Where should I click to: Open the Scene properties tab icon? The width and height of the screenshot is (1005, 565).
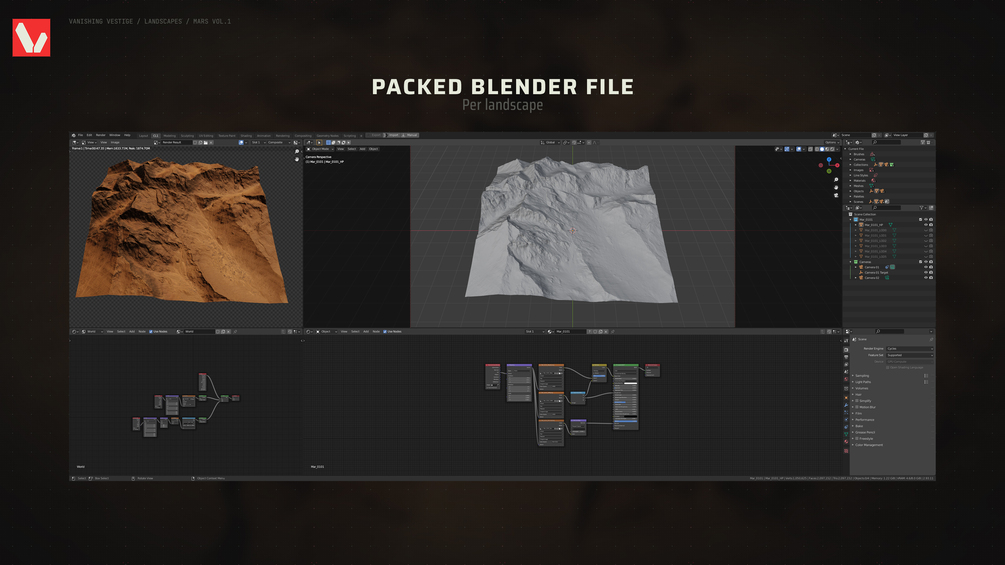coord(846,372)
